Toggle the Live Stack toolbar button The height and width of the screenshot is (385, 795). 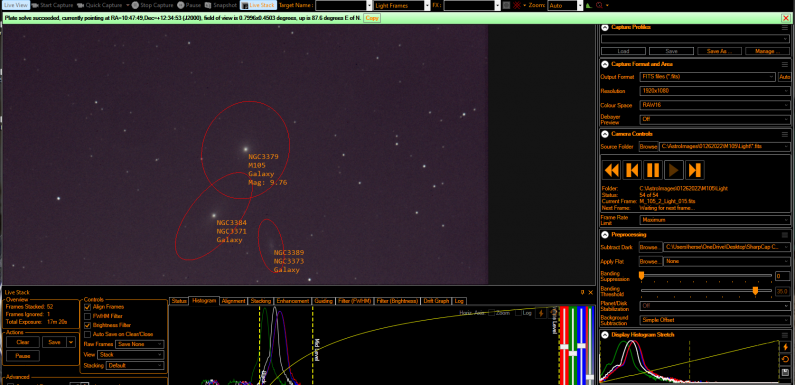(x=258, y=5)
